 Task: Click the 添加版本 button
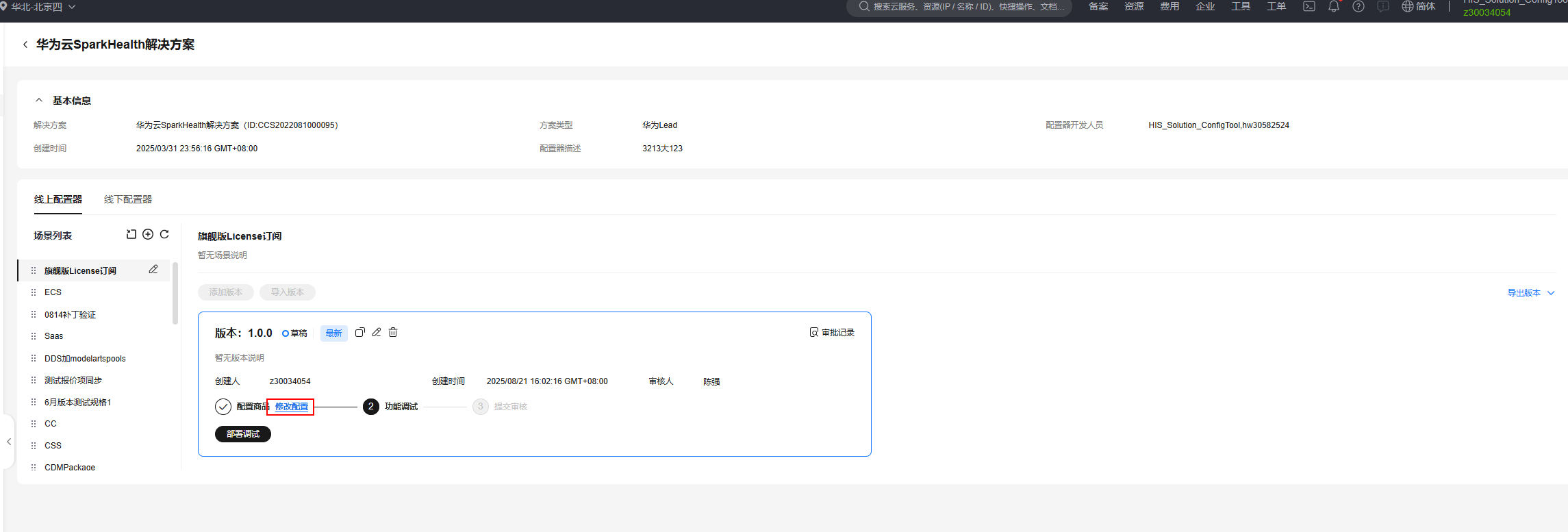226,292
